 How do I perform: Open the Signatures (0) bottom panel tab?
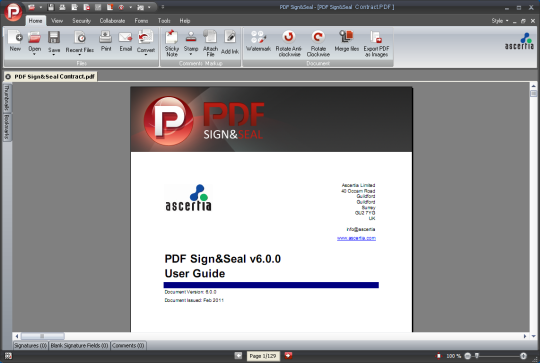click(x=31, y=345)
